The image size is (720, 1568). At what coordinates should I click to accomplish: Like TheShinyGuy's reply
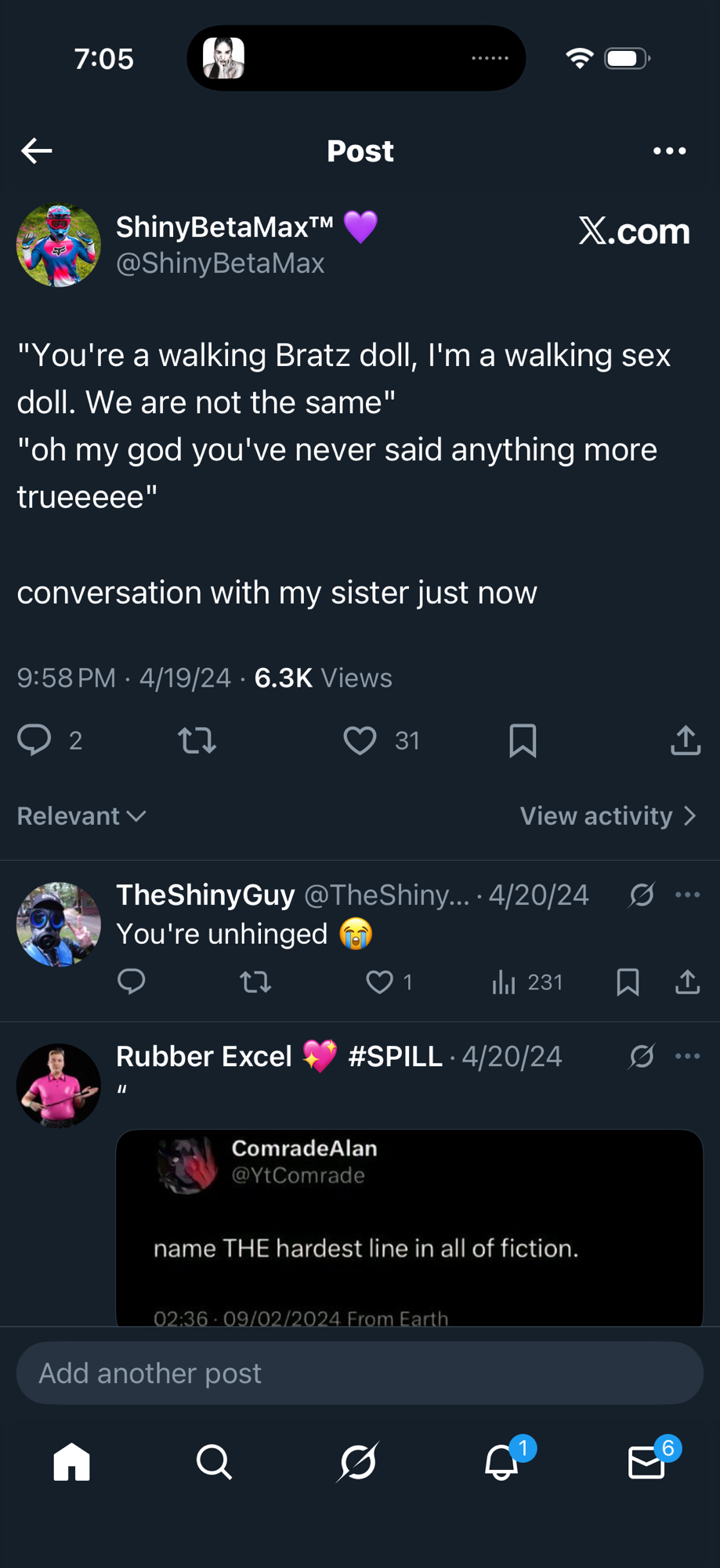click(380, 982)
